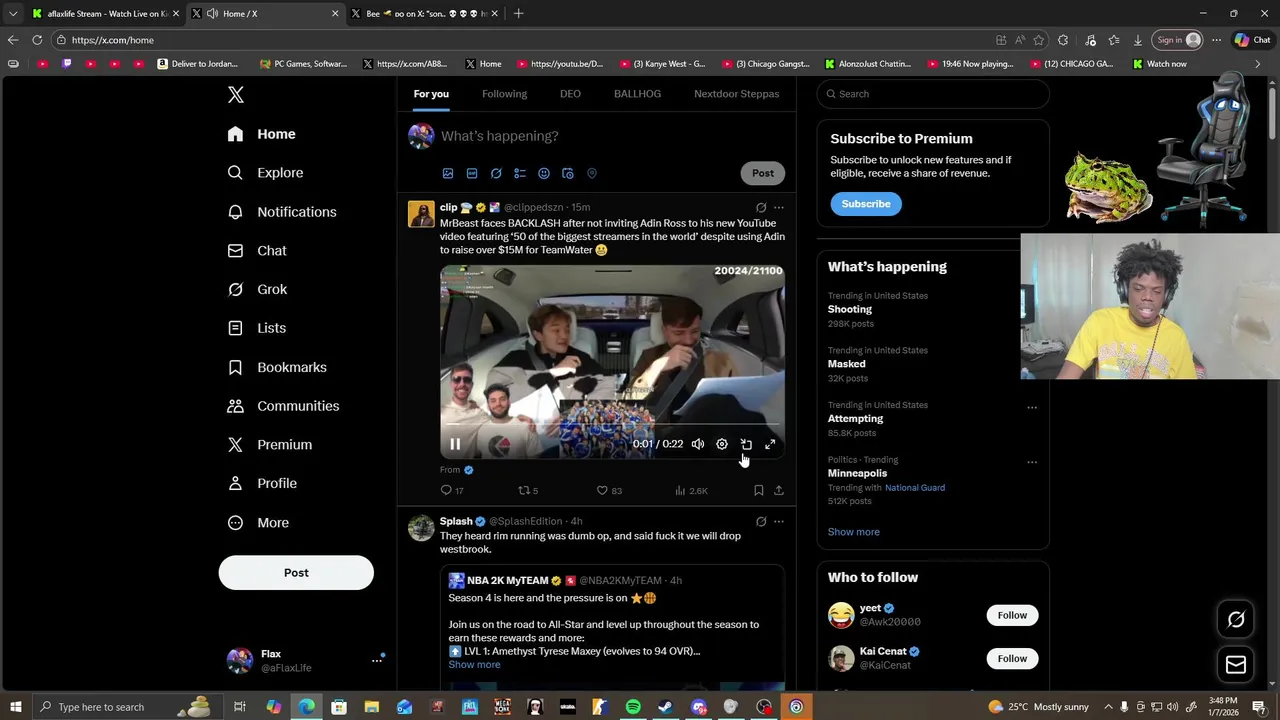This screenshot has width=1280, height=720.
Task: Open Minneapolis trending topic
Action: coord(857,473)
